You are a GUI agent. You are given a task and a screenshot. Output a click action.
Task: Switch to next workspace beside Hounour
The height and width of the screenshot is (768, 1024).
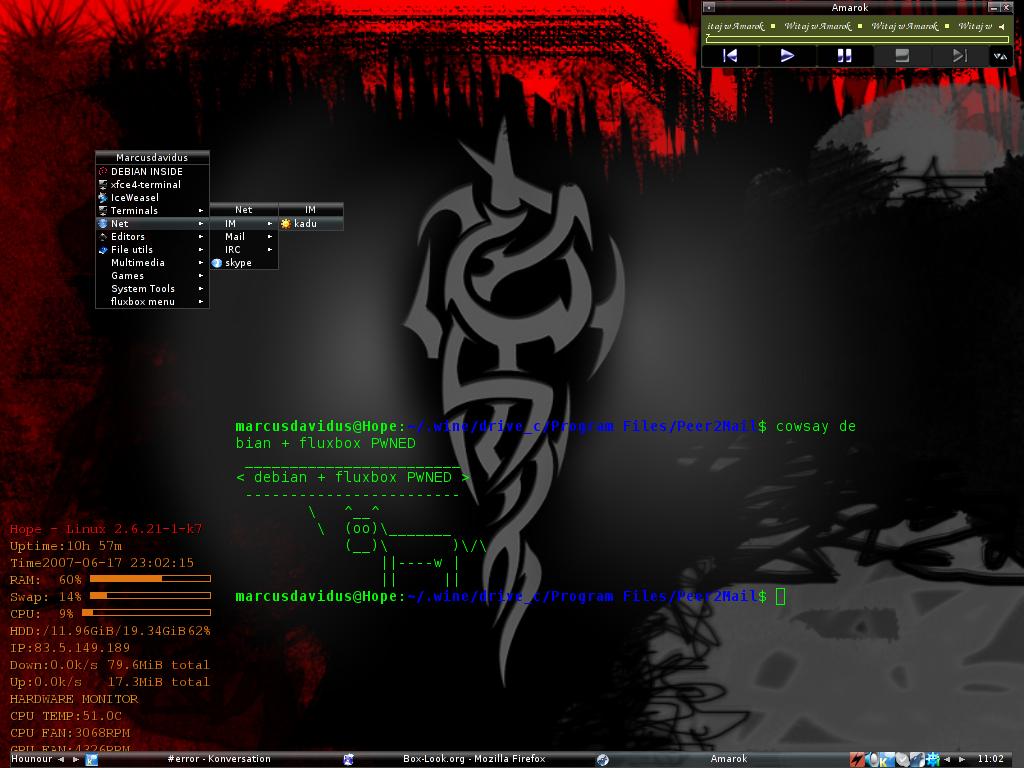click(x=76, y=760)
